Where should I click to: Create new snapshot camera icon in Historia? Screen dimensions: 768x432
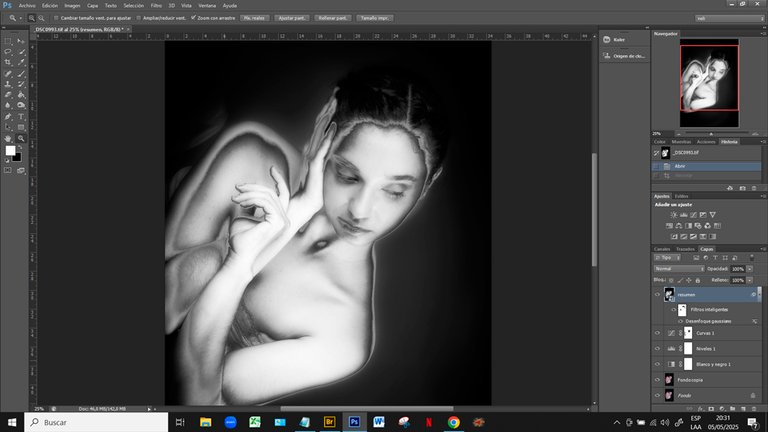(x=743, y=188)
